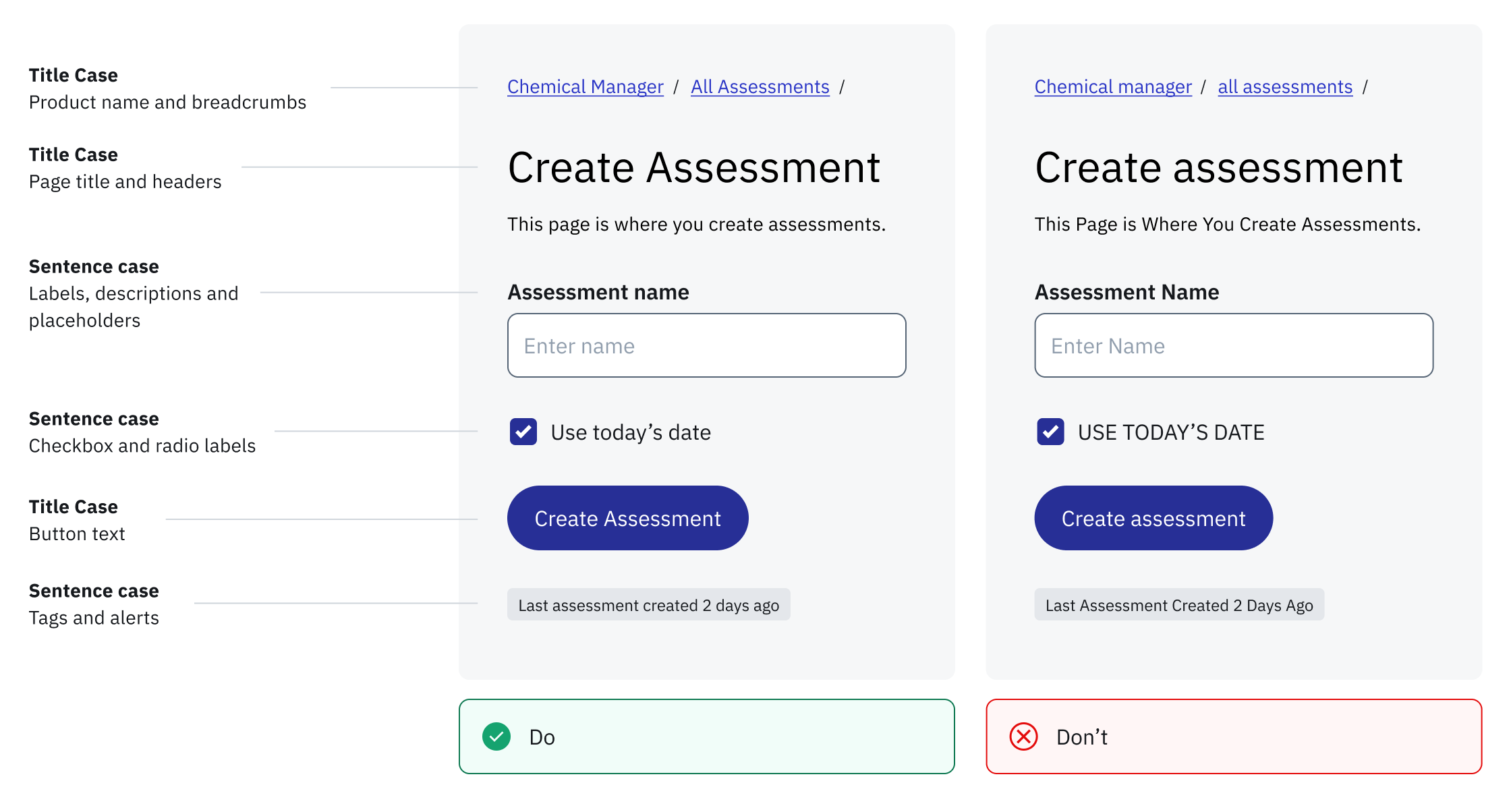1511x812 pixels.
Task: Click the 'Assessment name' field label
Action: [598, 292]
